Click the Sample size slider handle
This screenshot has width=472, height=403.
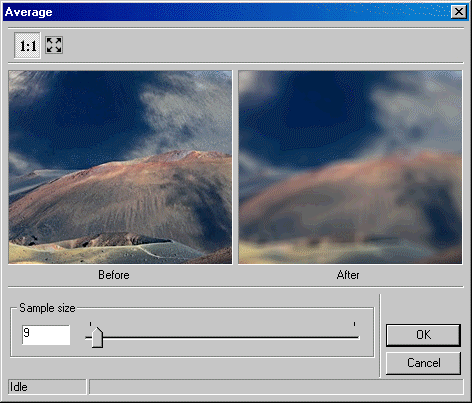(97, 337)
